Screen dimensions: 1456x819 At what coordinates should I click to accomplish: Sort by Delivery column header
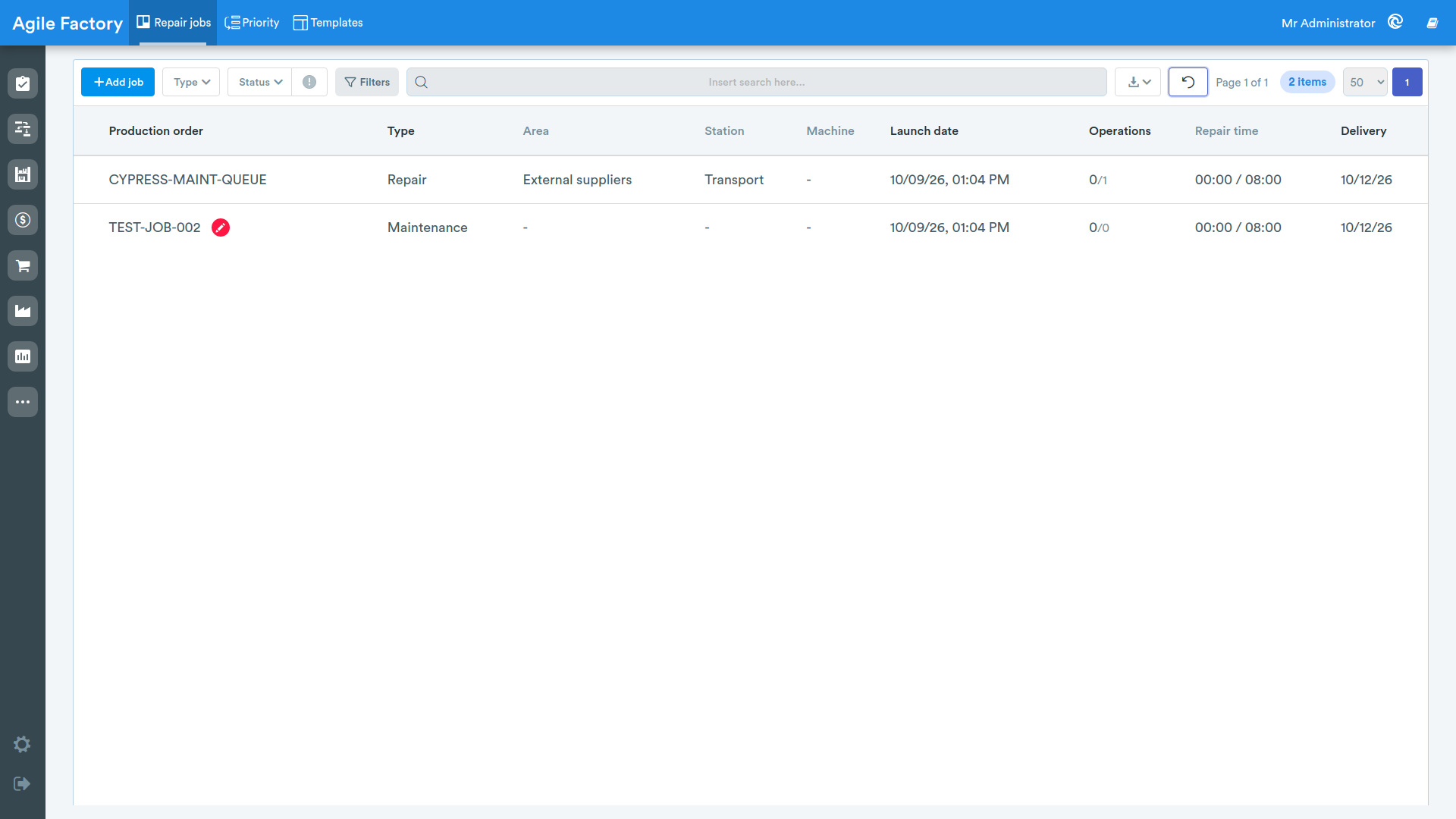(1363, 130)
